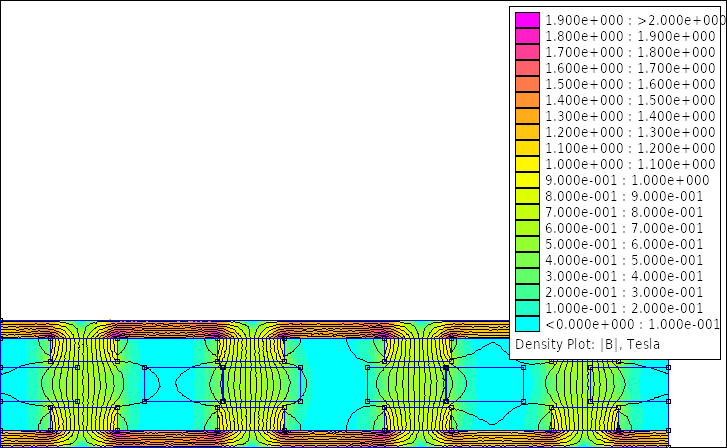Pick the 8.000e-001 : 9.000e-001 swatch
The width and height of the screenshot is (727, 448).
(x=527, y=196)
